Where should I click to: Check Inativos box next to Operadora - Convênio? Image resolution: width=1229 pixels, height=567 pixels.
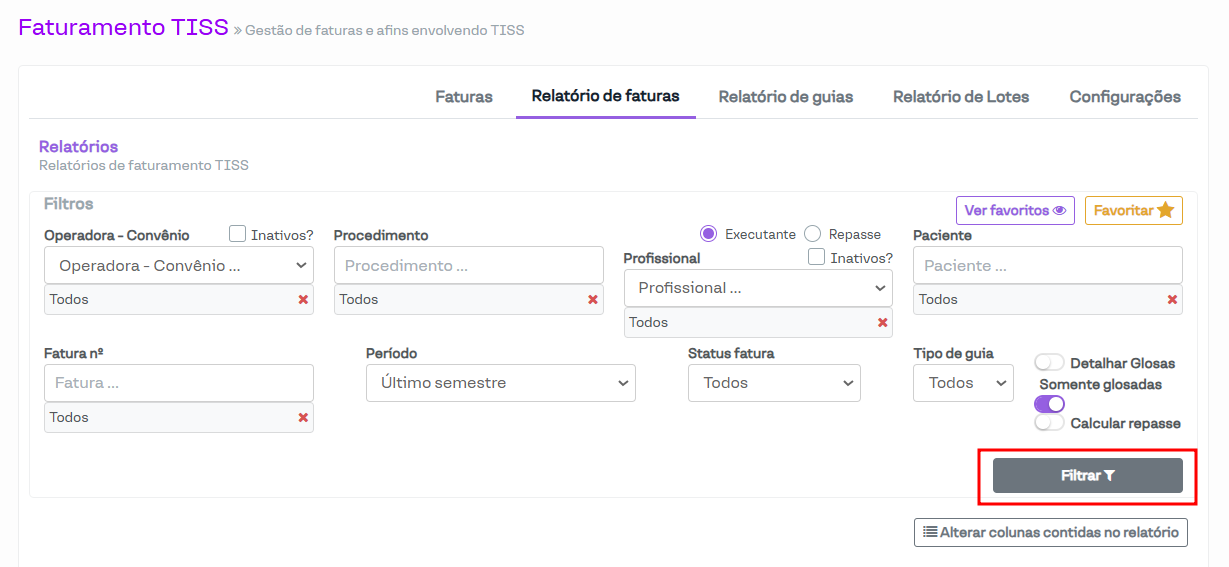coord(238,234)
